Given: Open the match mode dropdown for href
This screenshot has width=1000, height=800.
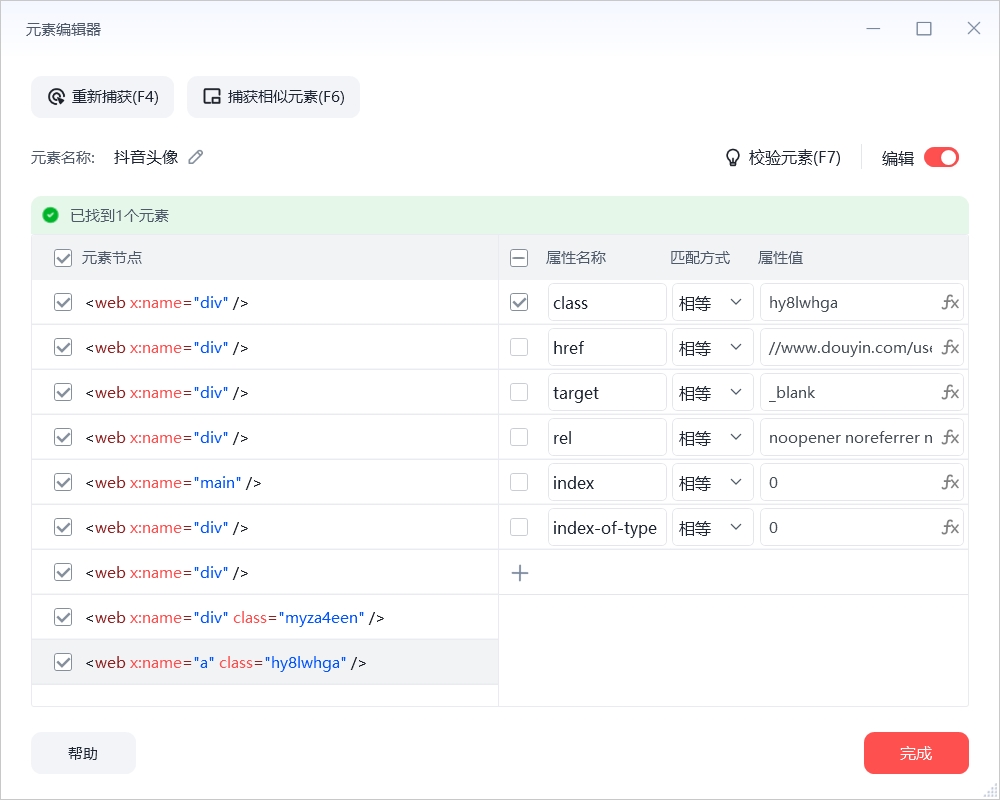Looking at the screenshot, I should (712, 348).
